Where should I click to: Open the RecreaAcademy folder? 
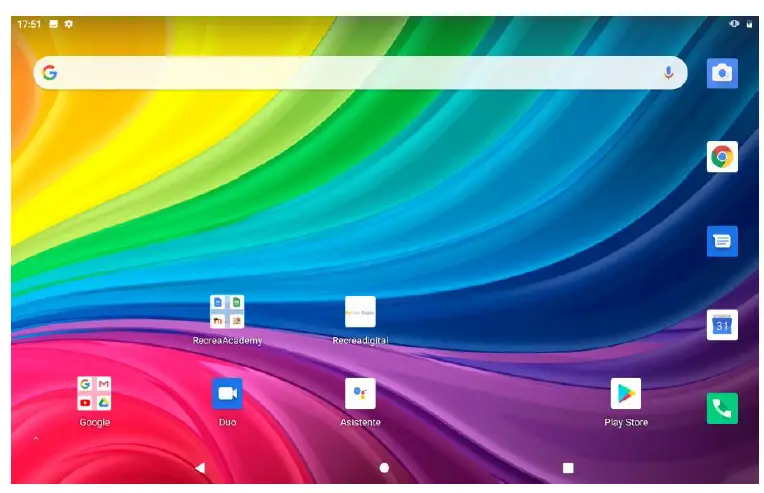(x=227, y=311)
